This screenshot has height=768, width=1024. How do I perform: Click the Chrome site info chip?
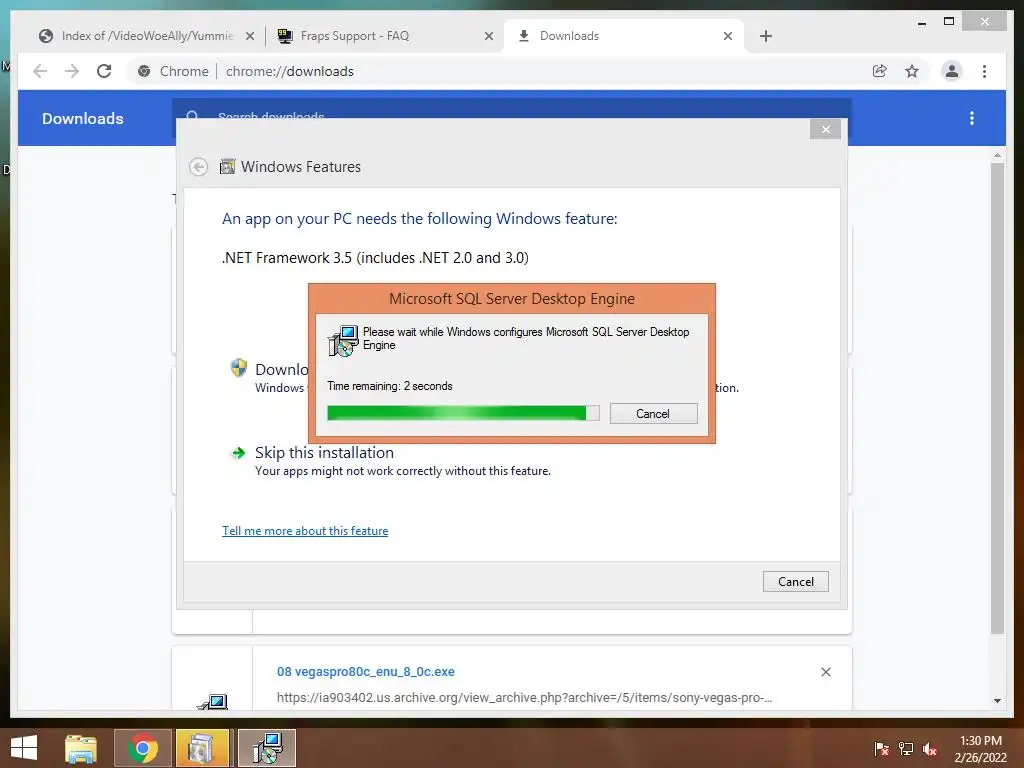click(173, 71)
